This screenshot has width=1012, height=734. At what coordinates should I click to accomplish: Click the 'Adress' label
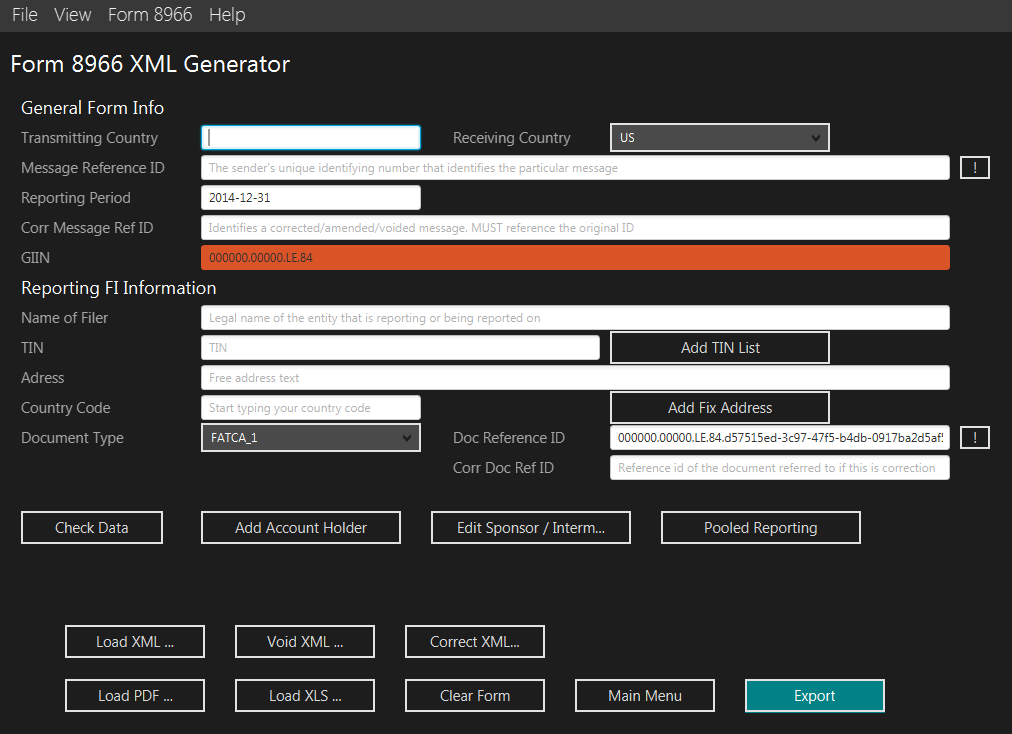point(43,378)
